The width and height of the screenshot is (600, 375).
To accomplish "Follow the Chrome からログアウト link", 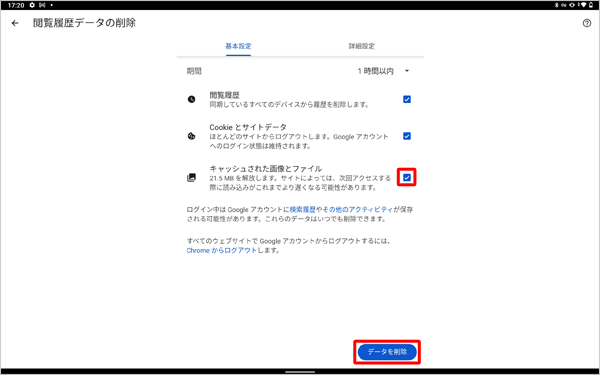I will (222, 251).
